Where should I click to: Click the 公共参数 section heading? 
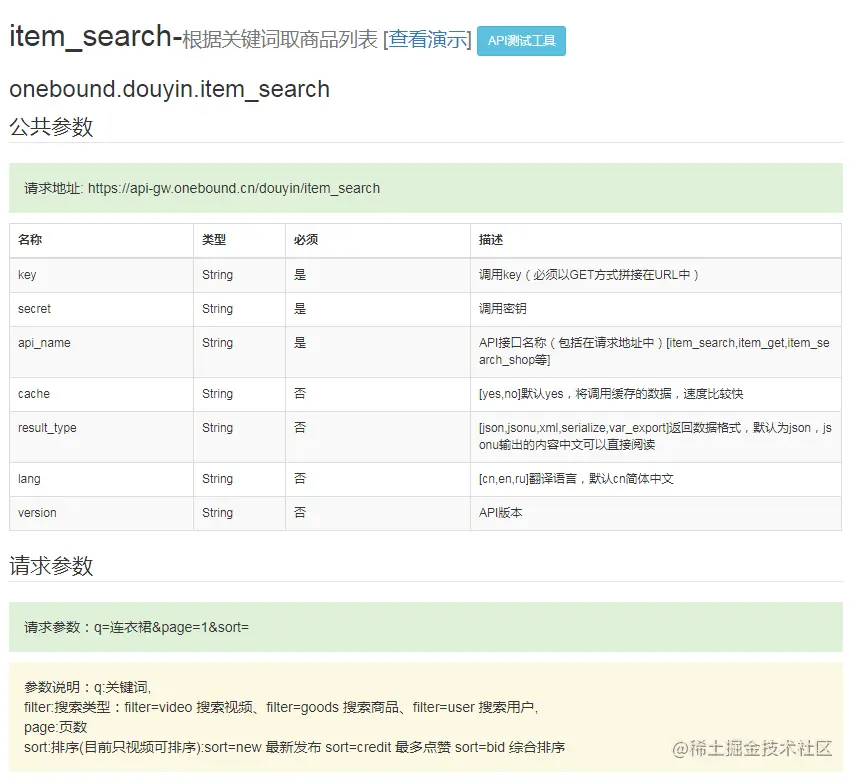tap(51, 127)
